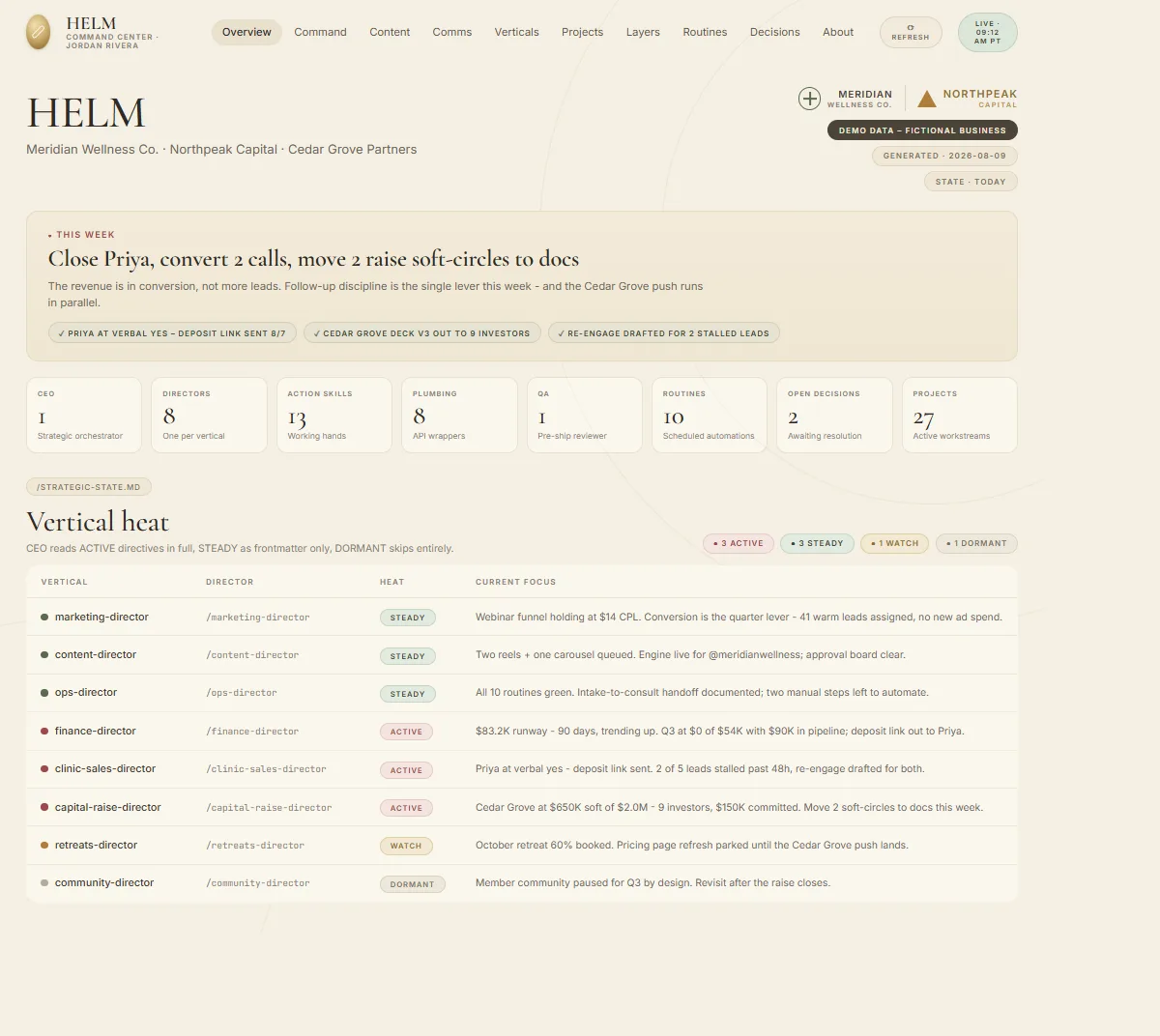
Task: Click the /marketing-director path
Action: pyautogui.click(x=258, y=618)
